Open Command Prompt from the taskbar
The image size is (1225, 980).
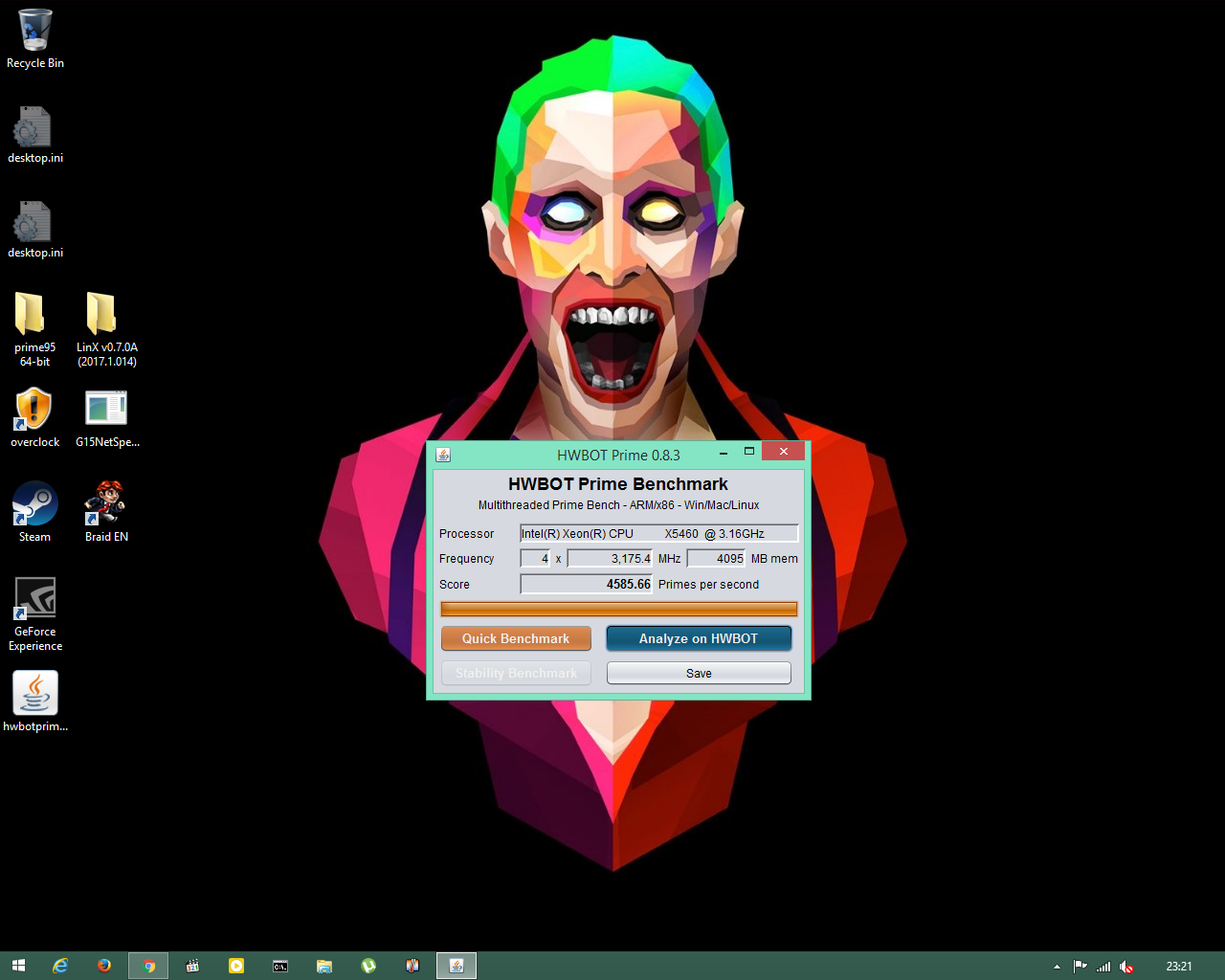coord(280,966)
